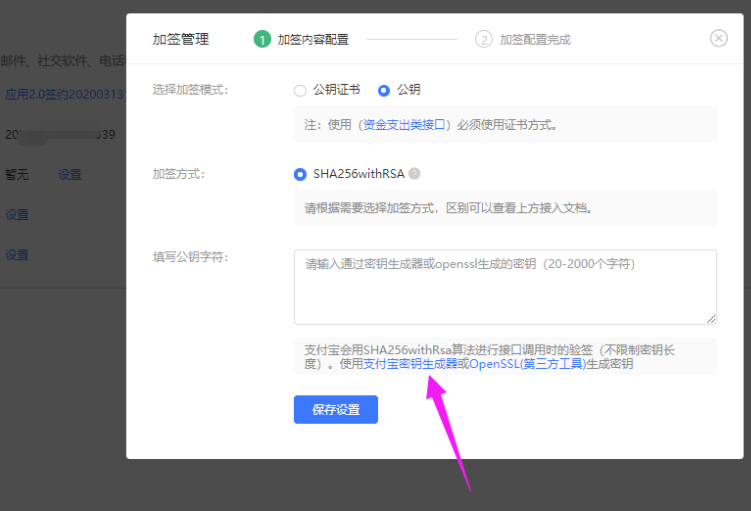Click the 设置 link beside 暂无
Image resolution: width=751 pixels, height=511 pixels.
pyautogui.click(x=70, y=174)
